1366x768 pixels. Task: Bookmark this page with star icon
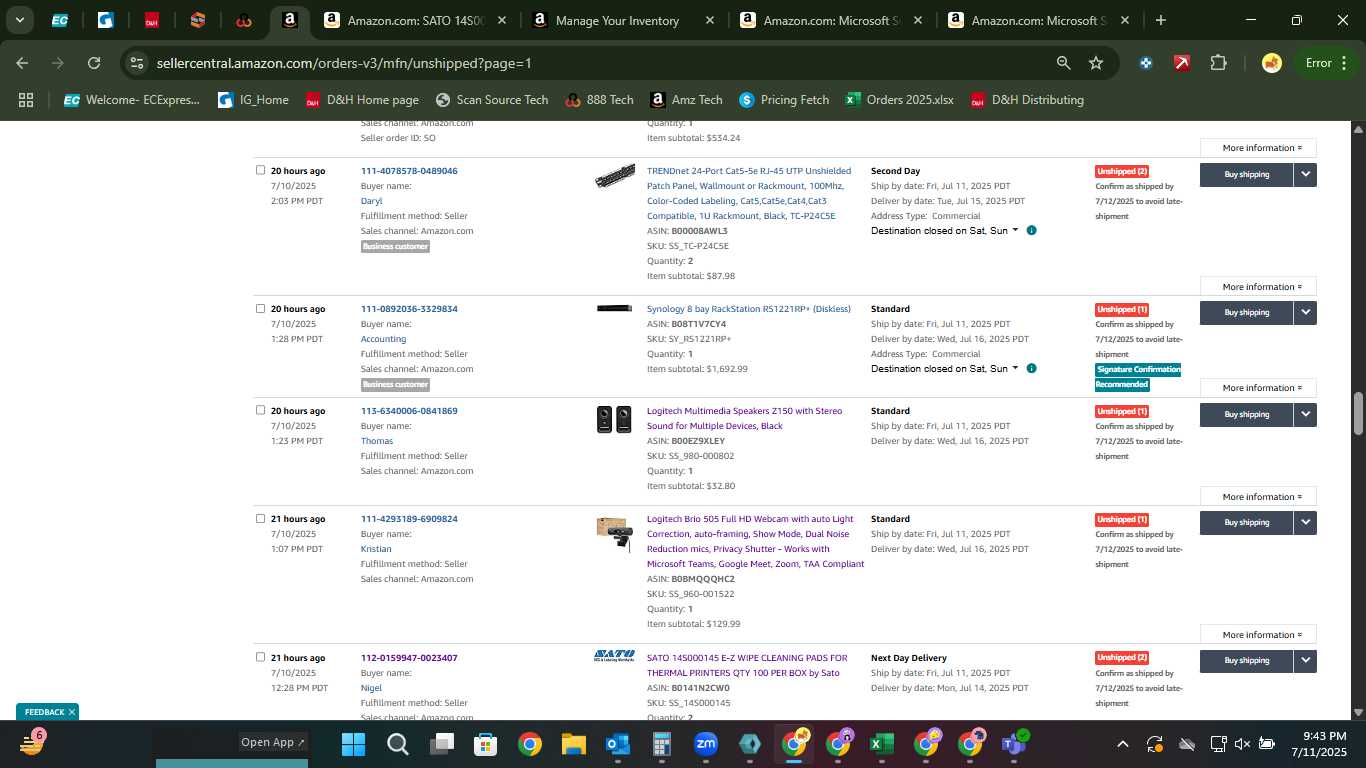pyautogui.click(x=1096, y=63)
